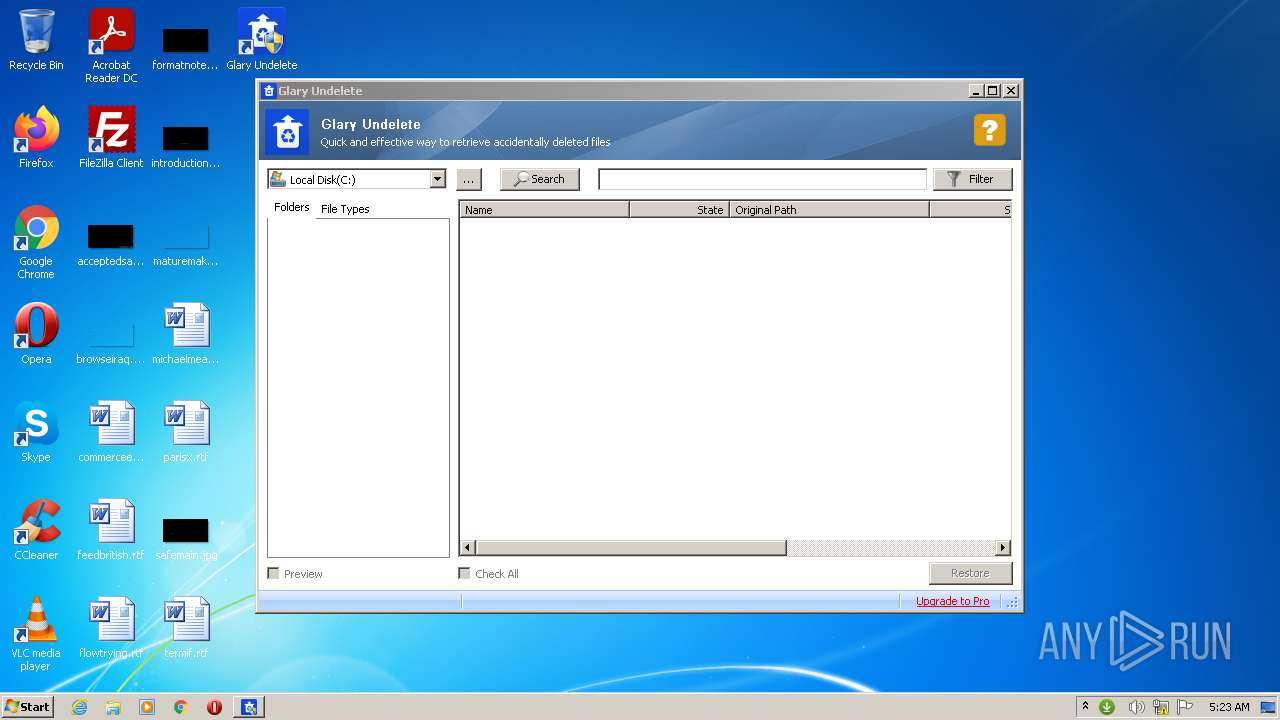The width and height of the screenshot is (1280, 720).
Task: Select the CCleaner desktop shortcut
Action: point(36,530)
